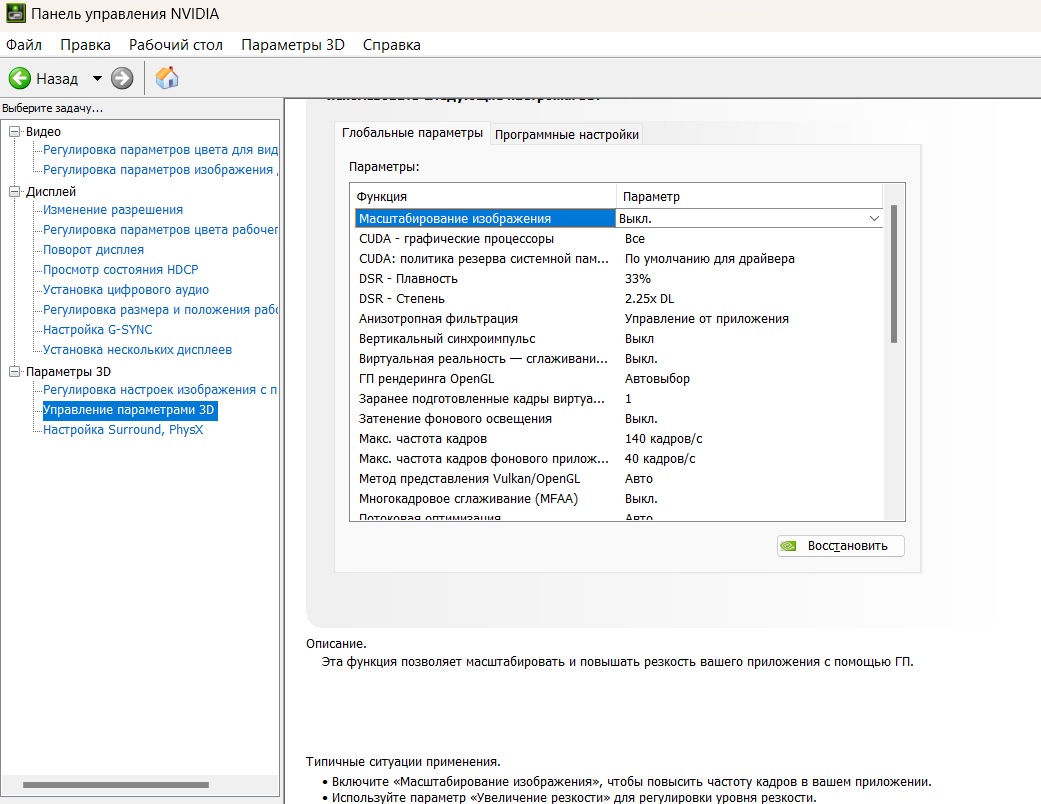1041x804 pixels.
Task: Open Установка нескольких дисплеев page
Action: tap(137, 349)
